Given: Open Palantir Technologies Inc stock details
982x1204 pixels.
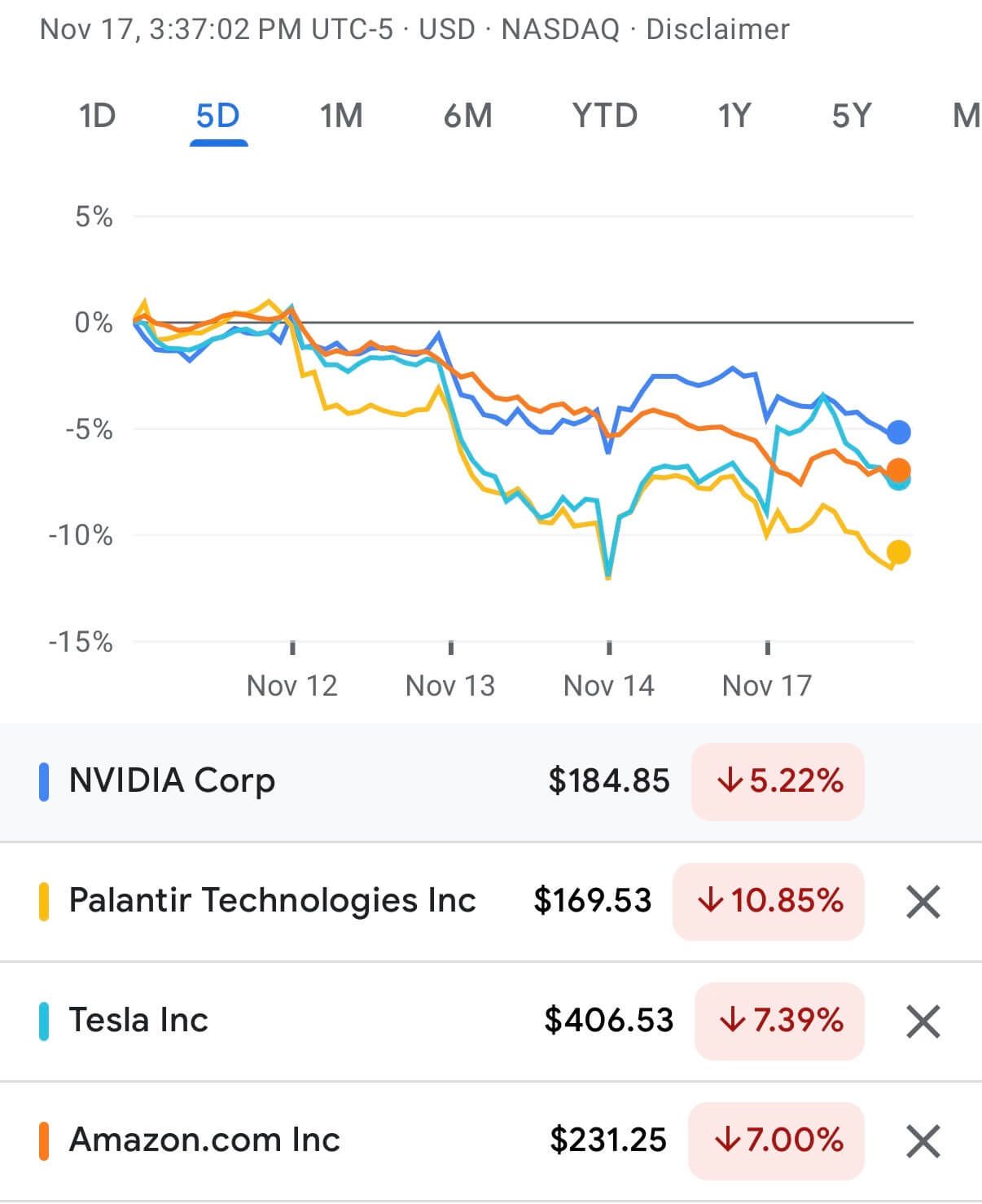Looking at the screenshot, I should 272,900.
